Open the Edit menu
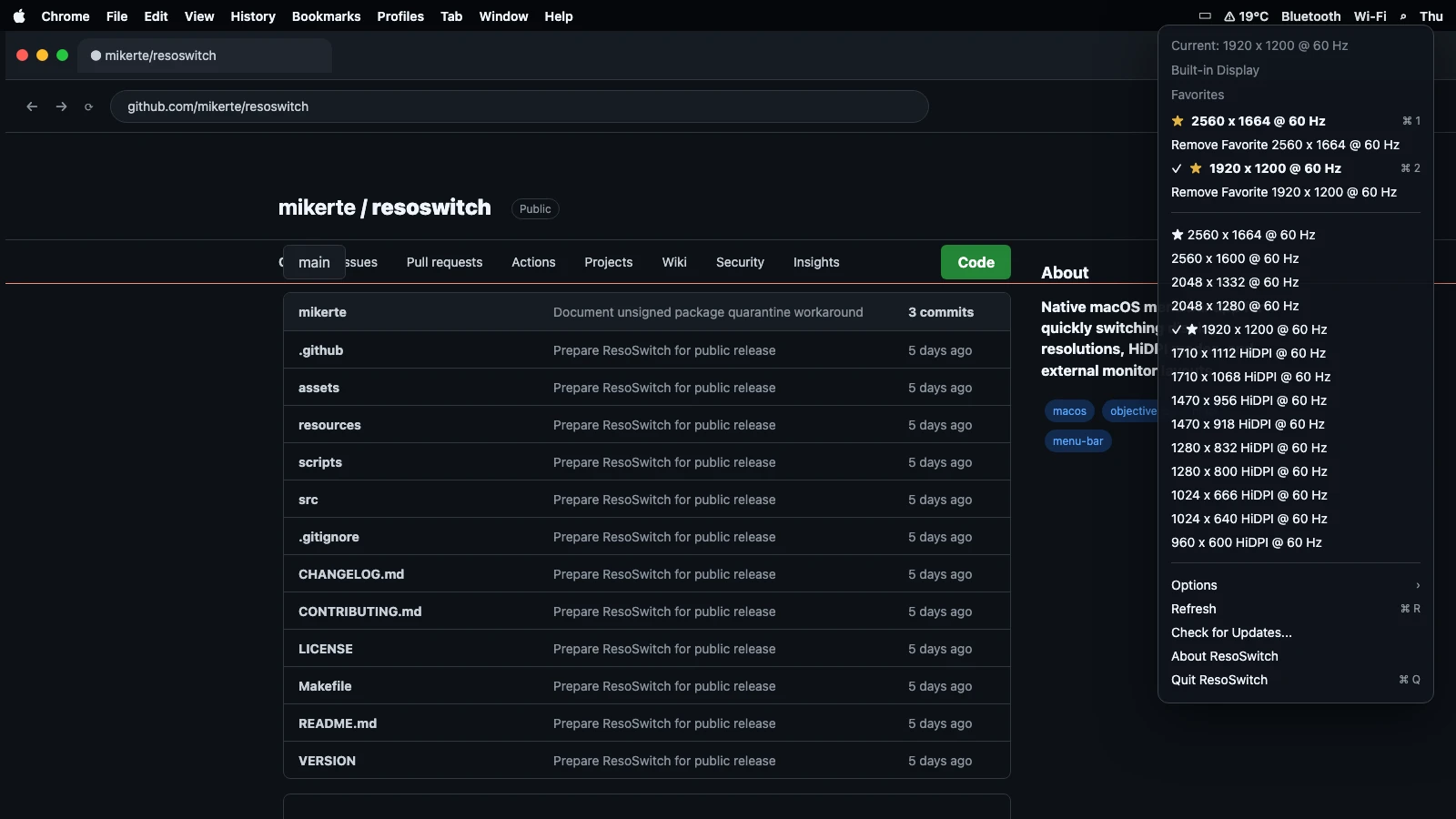1456x819 pixels. 156,16
